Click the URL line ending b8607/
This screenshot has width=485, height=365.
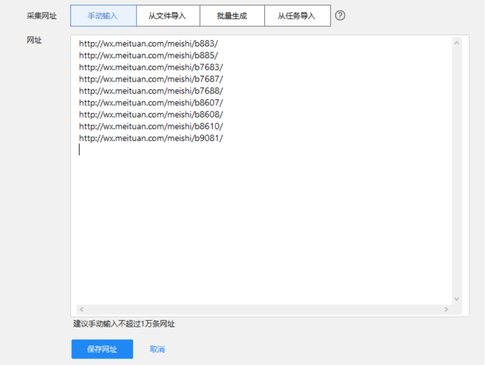point(151,103)
